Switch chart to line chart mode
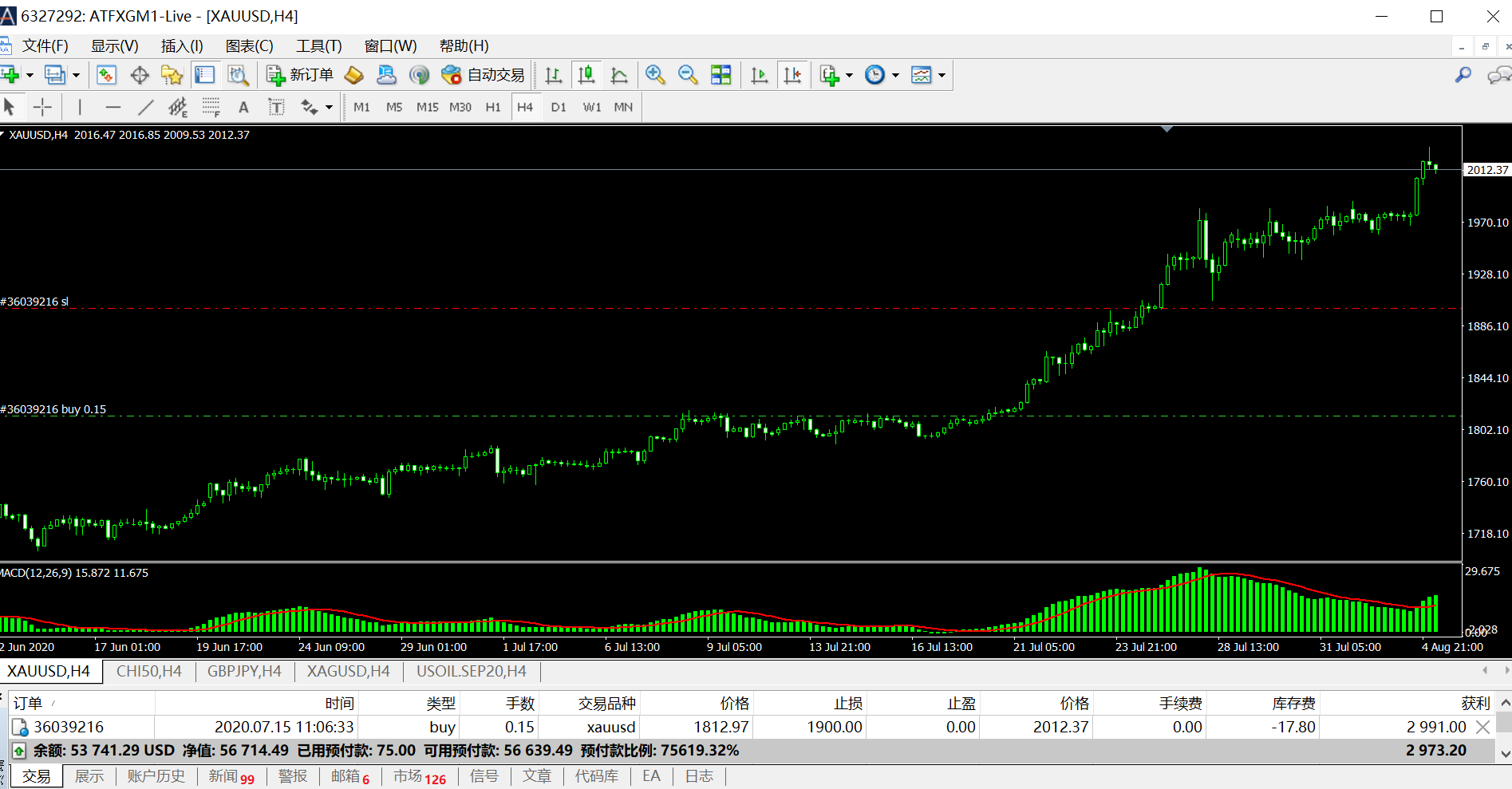Image resolution: width=1512 pixels, height=789 pixels. 619,75
